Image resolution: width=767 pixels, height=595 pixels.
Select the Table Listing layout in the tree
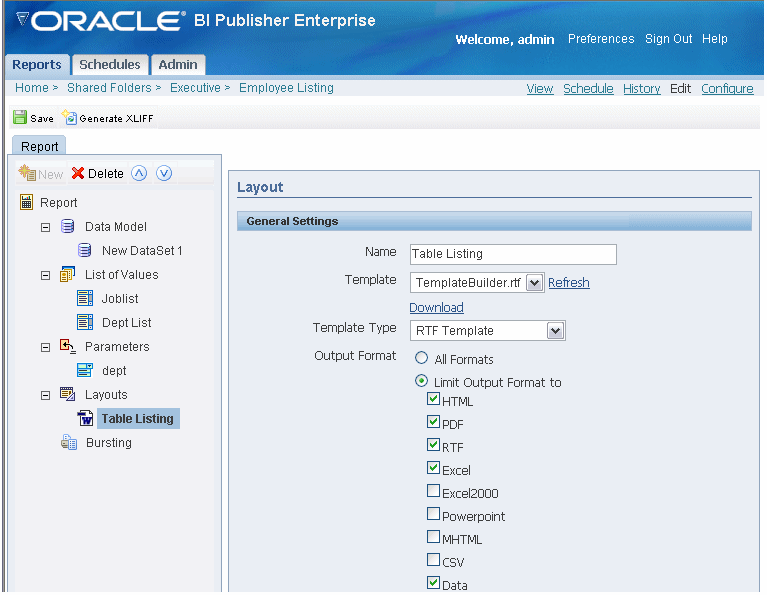click(138, 418)
